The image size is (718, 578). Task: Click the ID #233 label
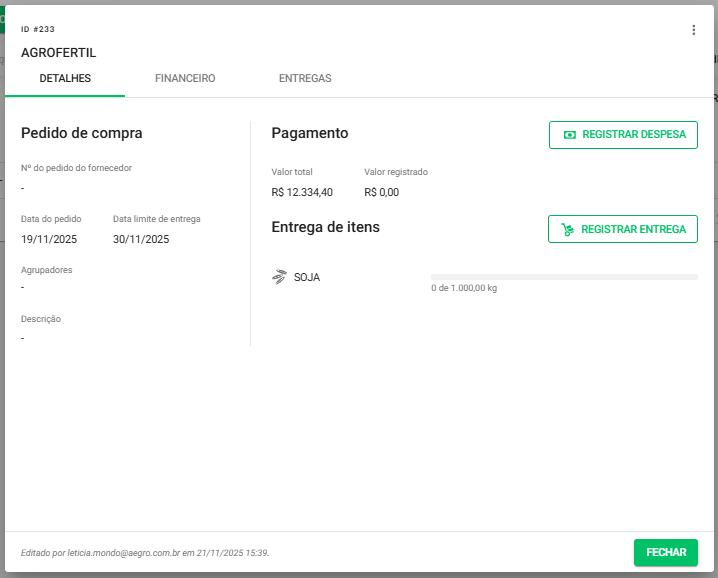tap(38, 30)
